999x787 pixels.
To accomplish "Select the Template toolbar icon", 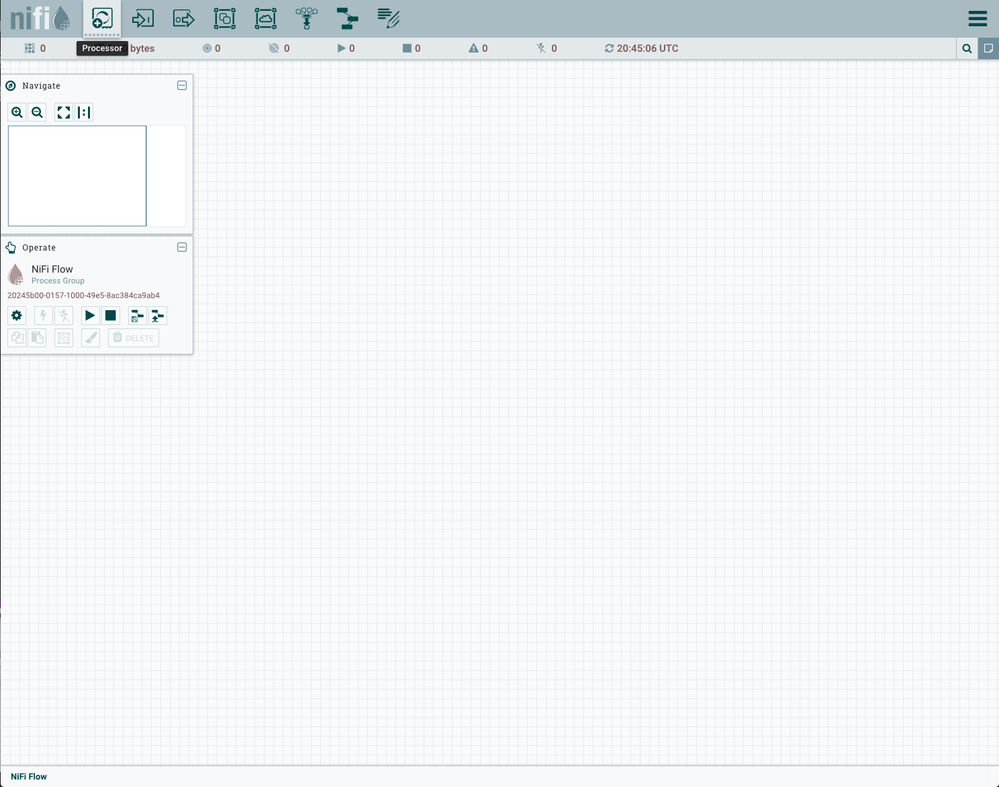I will [347, 18].
